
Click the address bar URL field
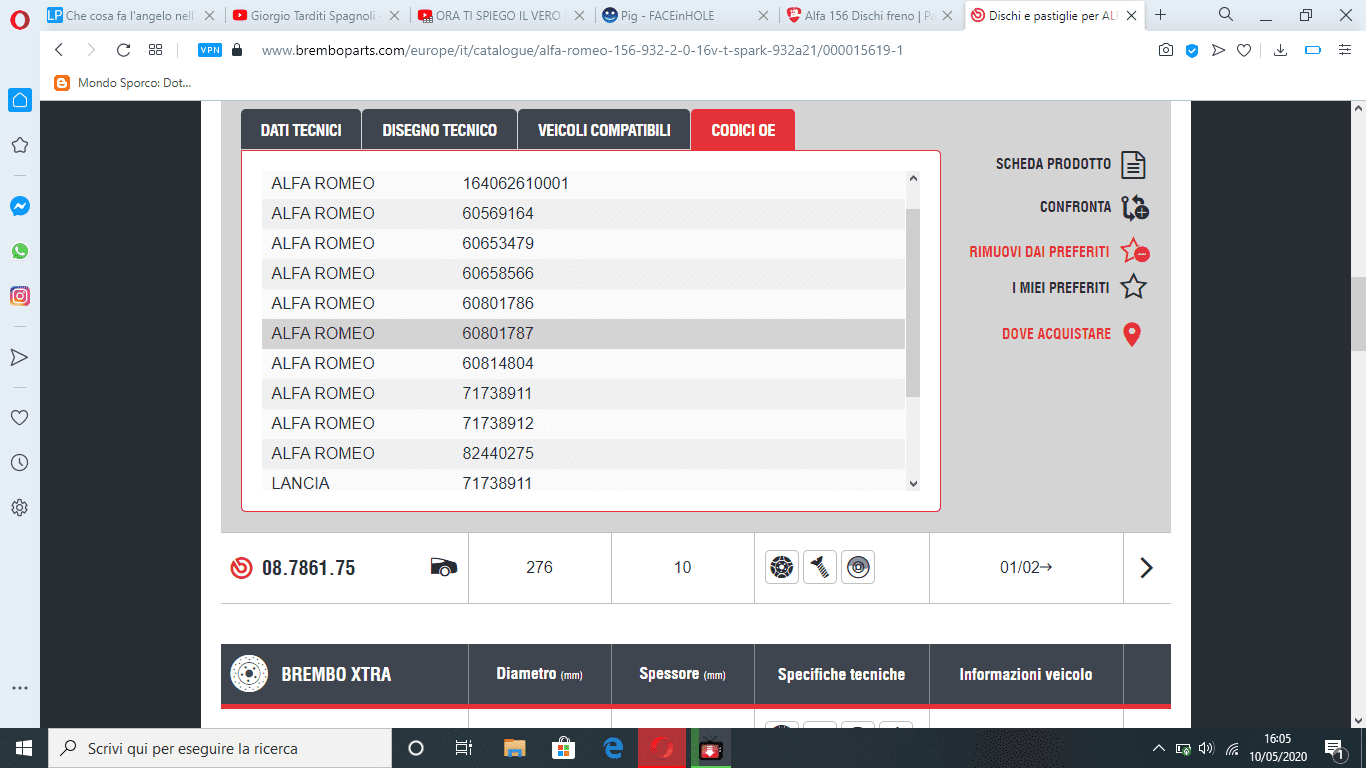(x=580, y=50)
